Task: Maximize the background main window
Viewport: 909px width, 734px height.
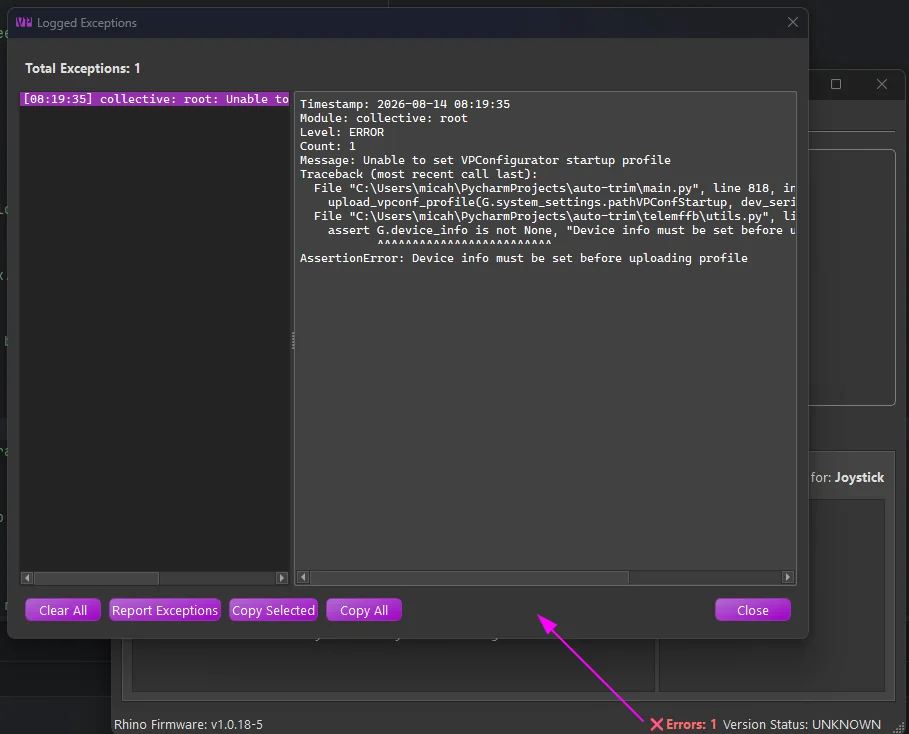Action: (x=836, y=84)
